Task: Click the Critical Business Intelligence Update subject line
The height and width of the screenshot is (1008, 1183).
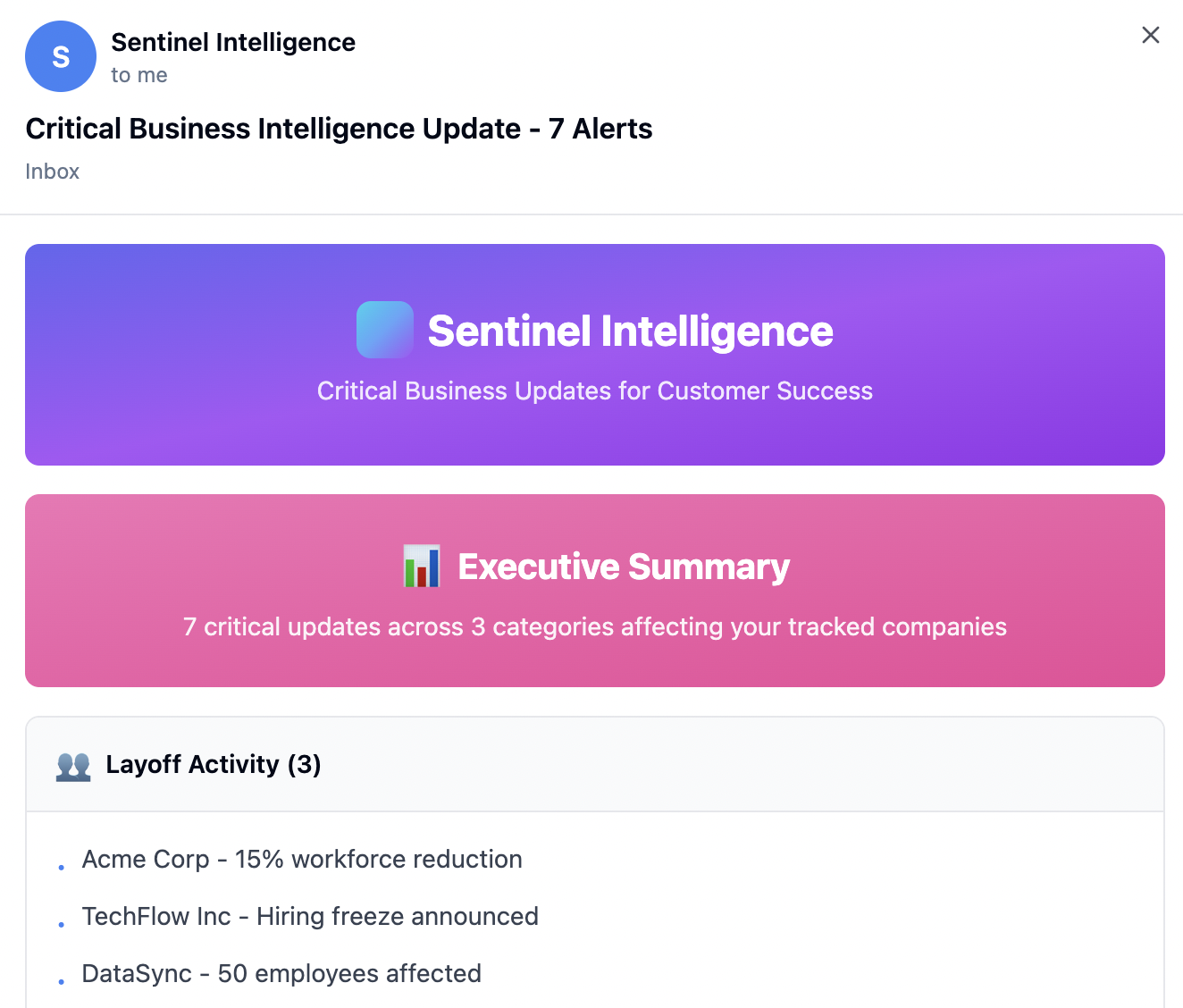Action: pyautogui.click(x=339, y=129)
